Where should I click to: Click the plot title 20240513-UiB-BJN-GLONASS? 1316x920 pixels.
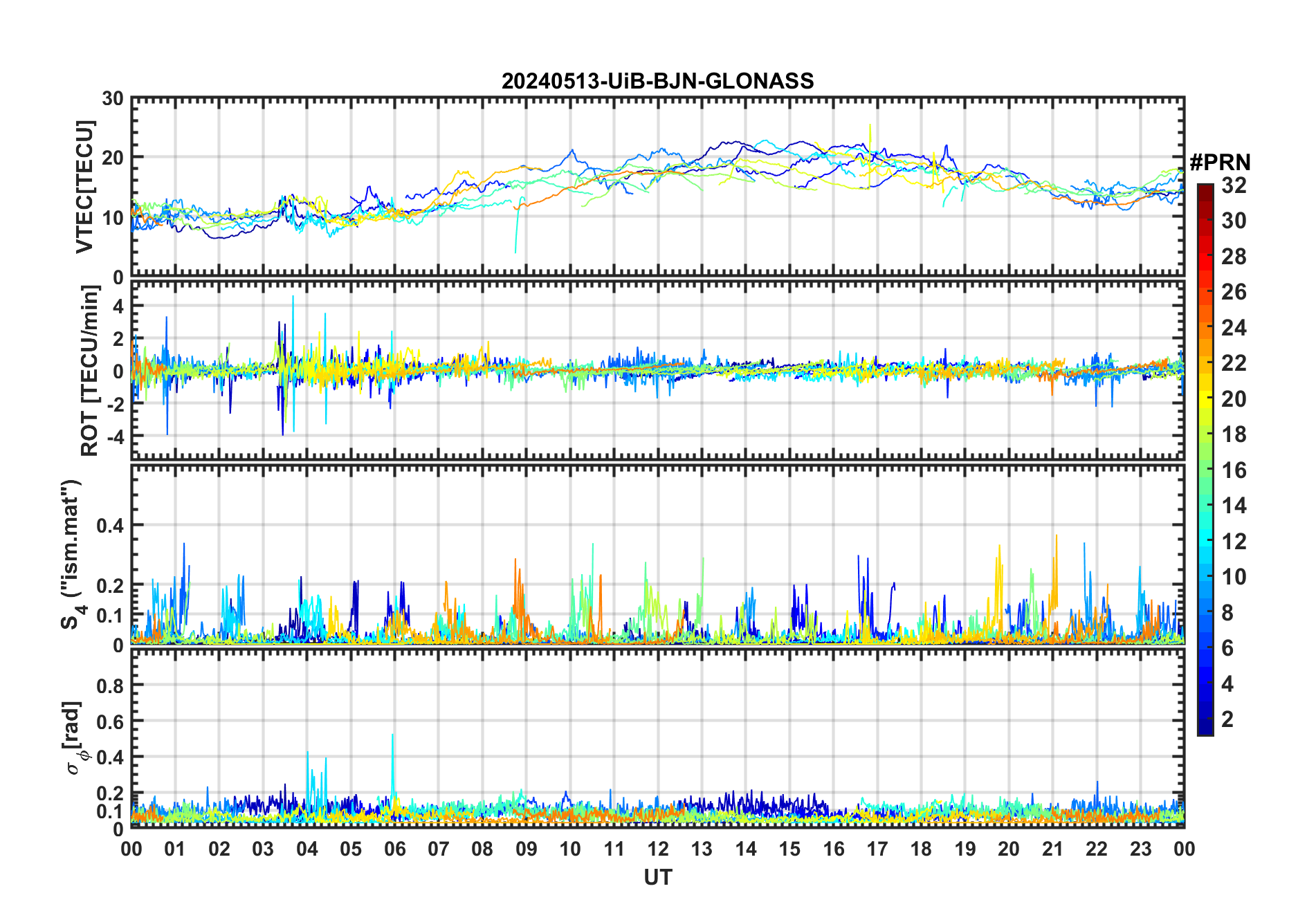tap(657, 81)
